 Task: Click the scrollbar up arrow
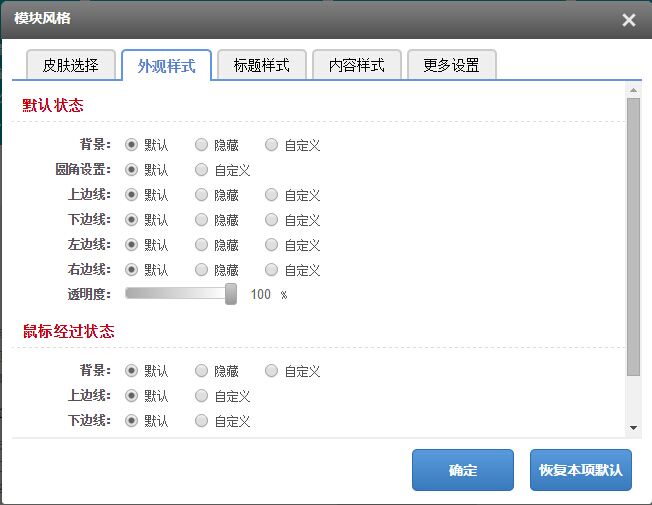click(x=633, y=90)
